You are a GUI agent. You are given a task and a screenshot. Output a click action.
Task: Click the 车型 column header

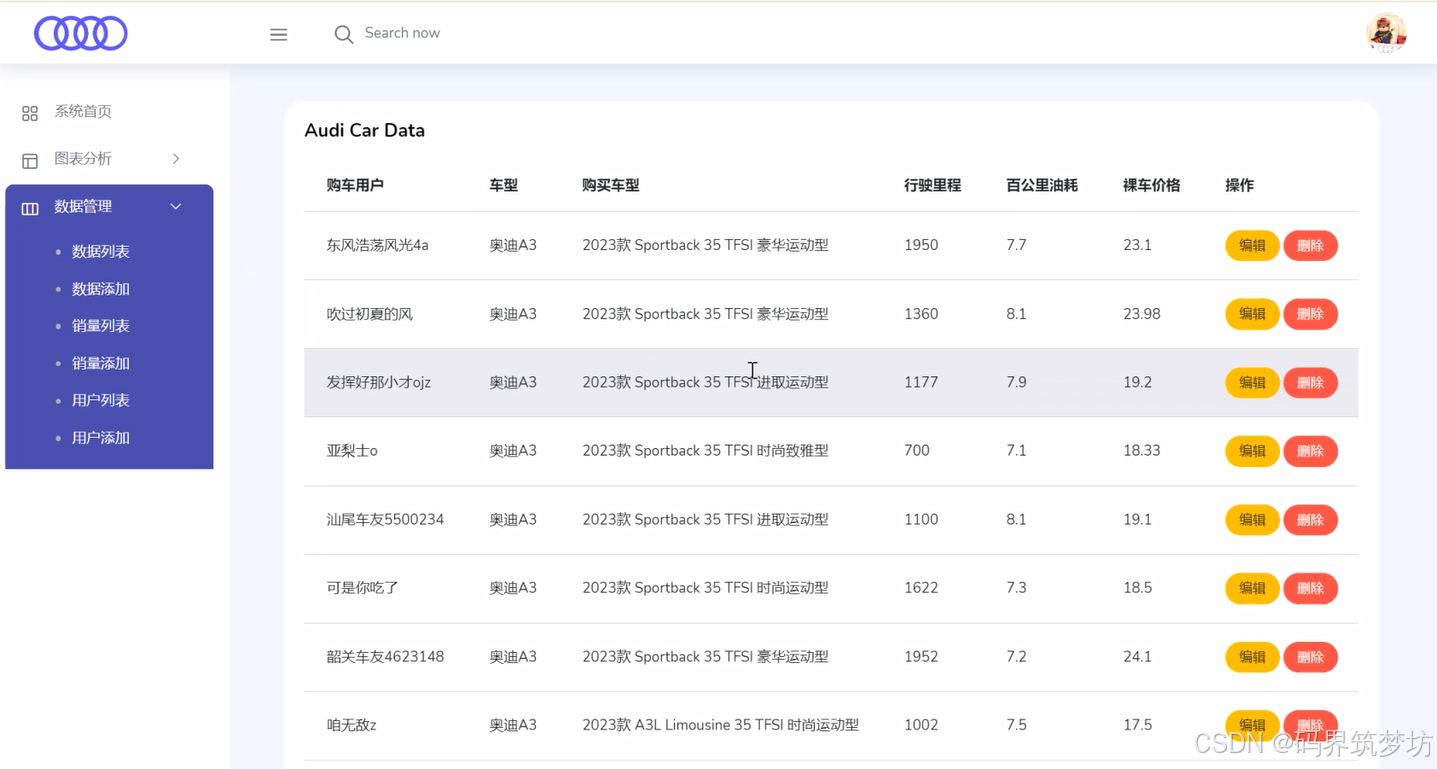coord(503,185)
